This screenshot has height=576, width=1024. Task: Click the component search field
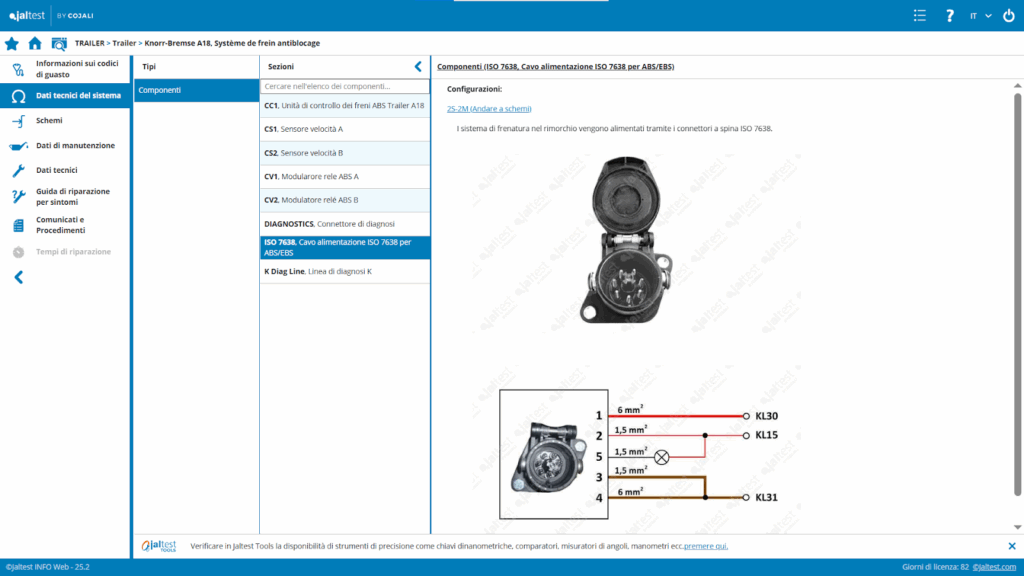click(345, 87)
